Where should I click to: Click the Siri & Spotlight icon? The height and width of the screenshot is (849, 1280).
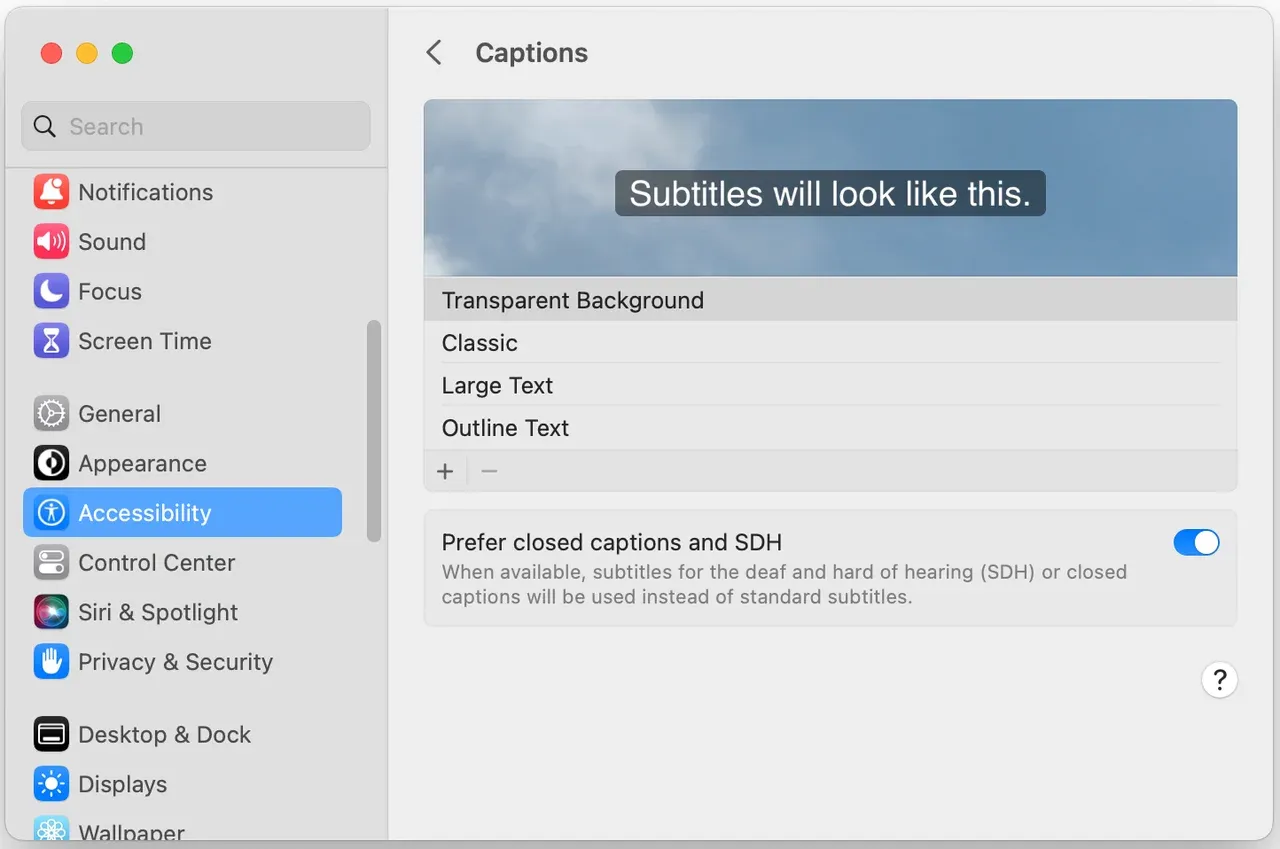click(x=51, y=612)
